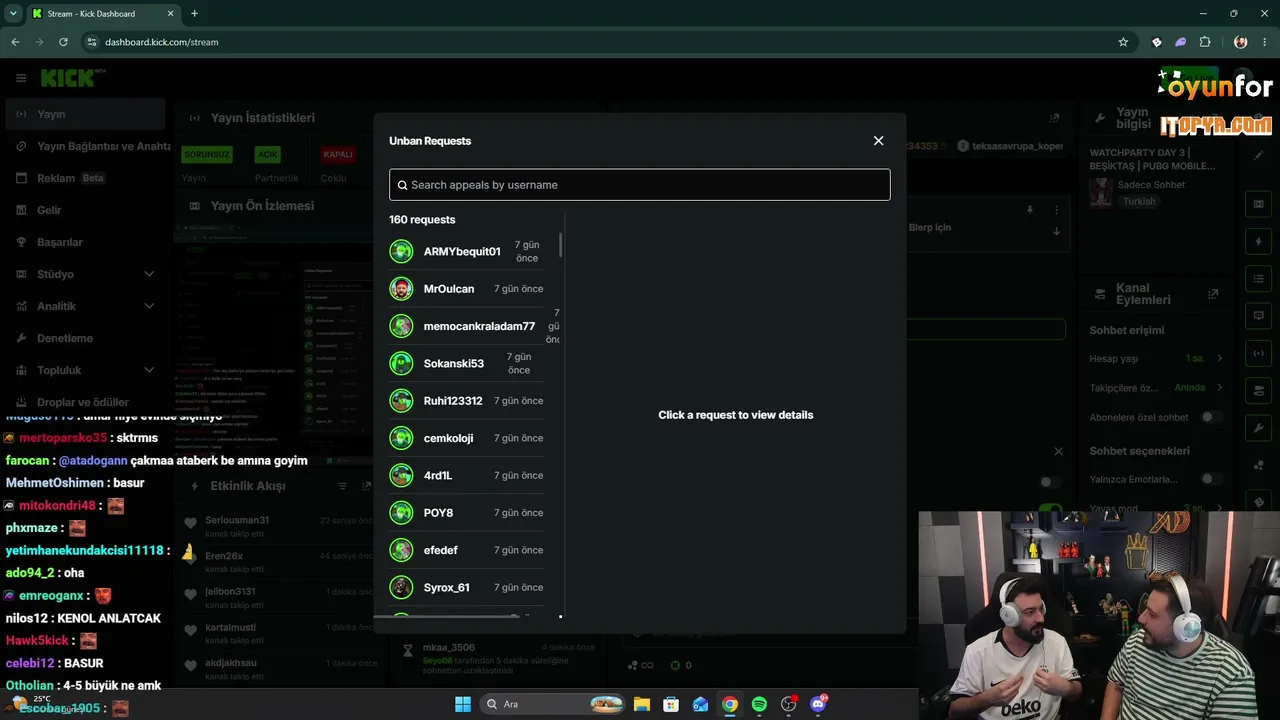Image resolution: width=1280 pixels, height=720 pixels.
Task: Click the KAPALI status badge
Action: point(338,155)
